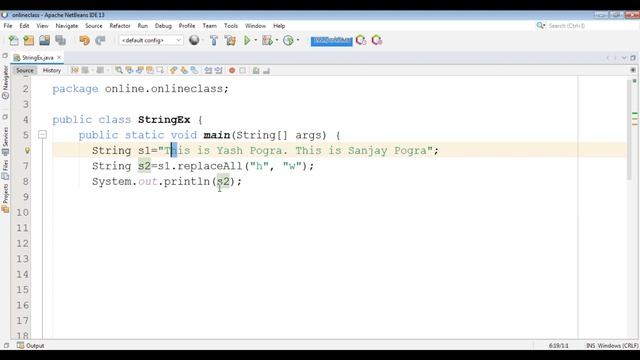Close the StringEx.java tab

tap(59, 58)
